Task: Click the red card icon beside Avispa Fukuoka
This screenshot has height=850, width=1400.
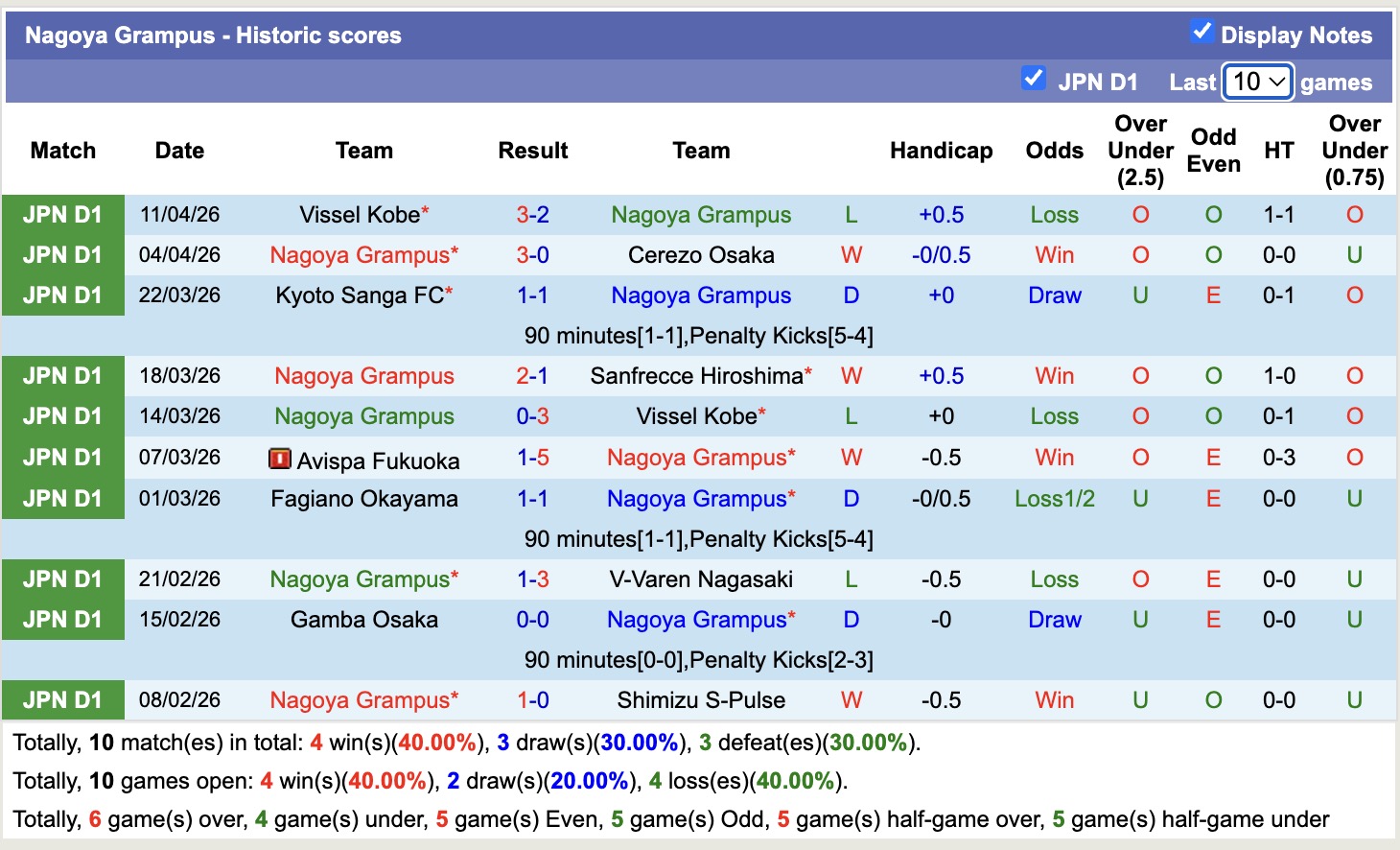Action: [x=280, y=459]
